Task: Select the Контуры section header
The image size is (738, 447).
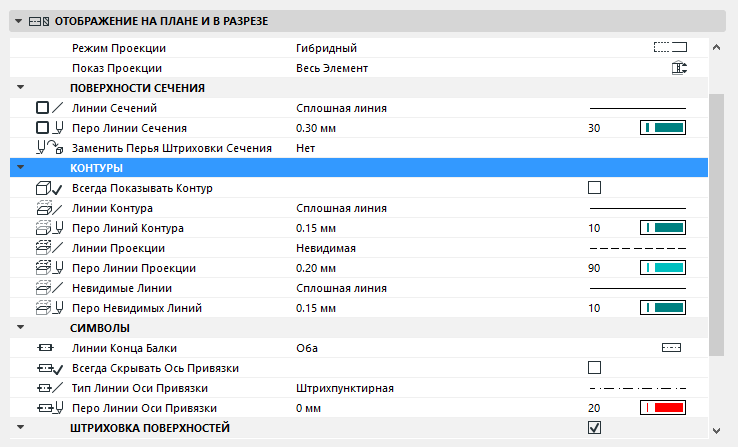Action: pyautogui.click(x=98, y=168)
